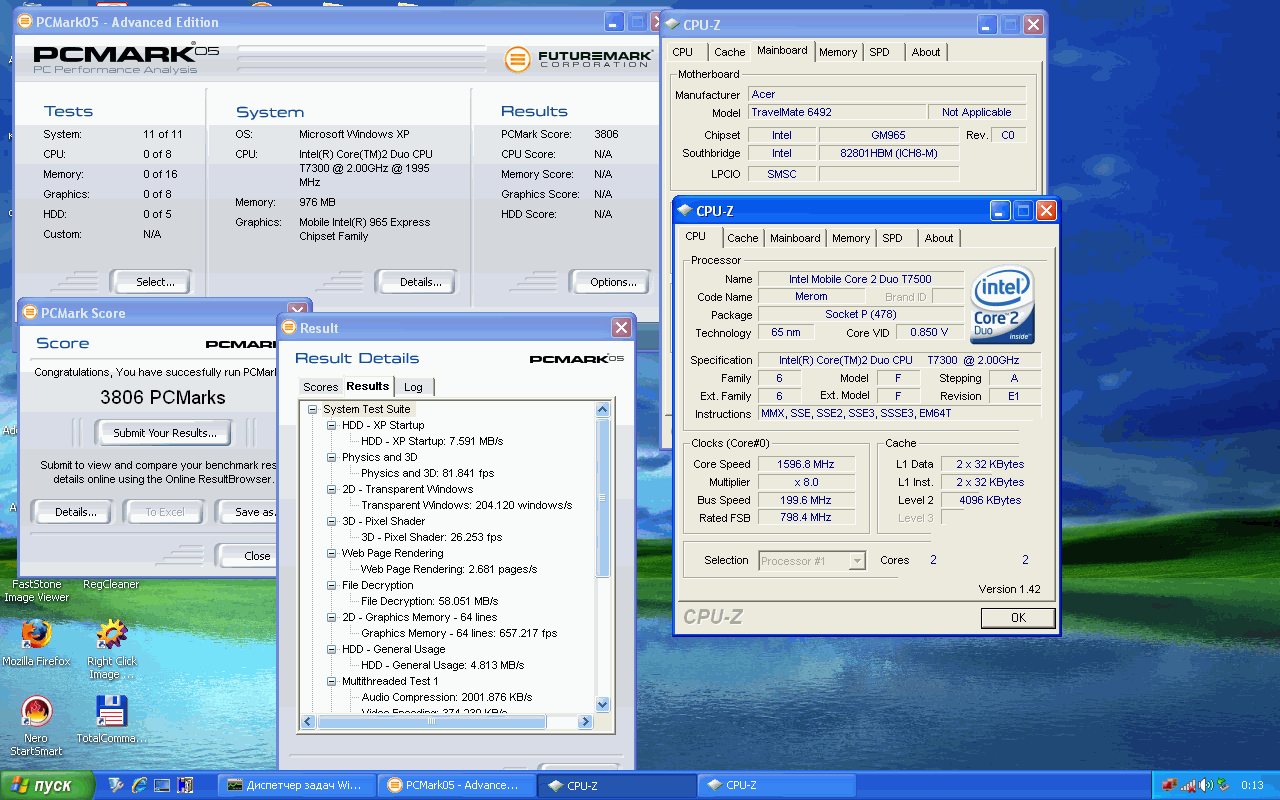The height and width of the screenshot is (800, 1280).
Task: Collapse the HDD - XP Startup node
Action: pyautogui.click(x=332, y=425)
